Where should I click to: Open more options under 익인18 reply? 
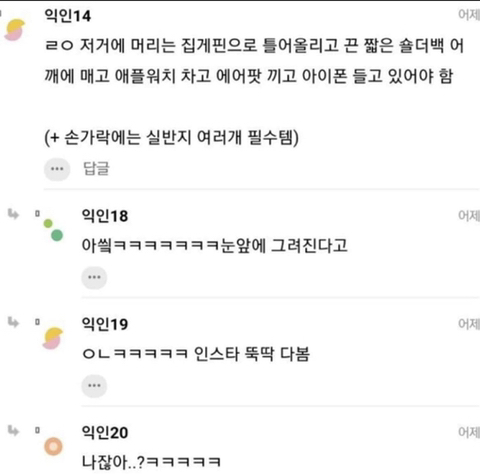[x=94, y=277]
